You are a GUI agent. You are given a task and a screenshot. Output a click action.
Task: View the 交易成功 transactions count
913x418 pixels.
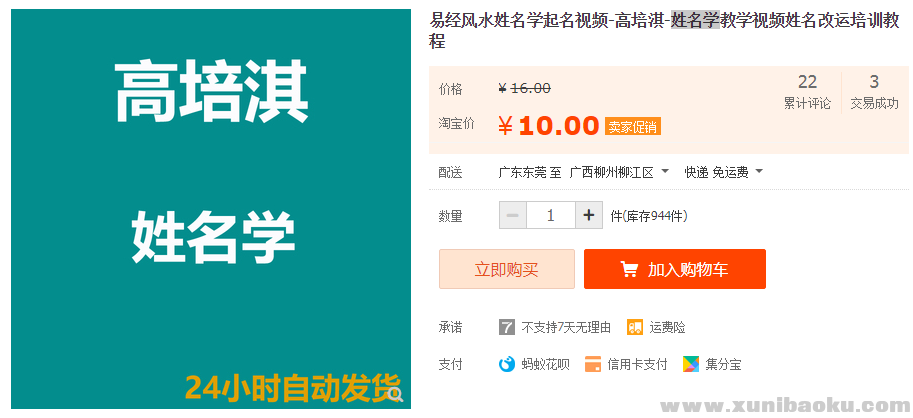(874, 92)
